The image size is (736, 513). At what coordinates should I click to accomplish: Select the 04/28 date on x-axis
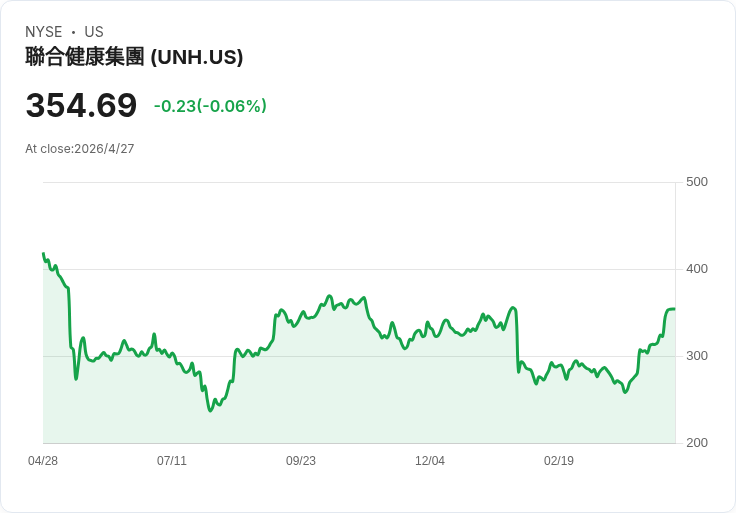click(x=43, y=461)
